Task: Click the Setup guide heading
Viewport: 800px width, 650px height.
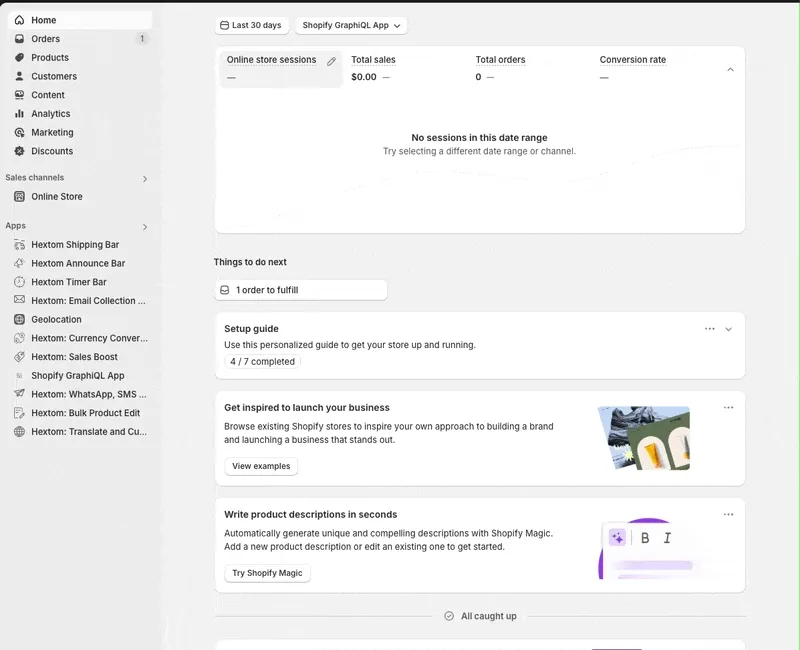Action: click(x=251, y=329)
